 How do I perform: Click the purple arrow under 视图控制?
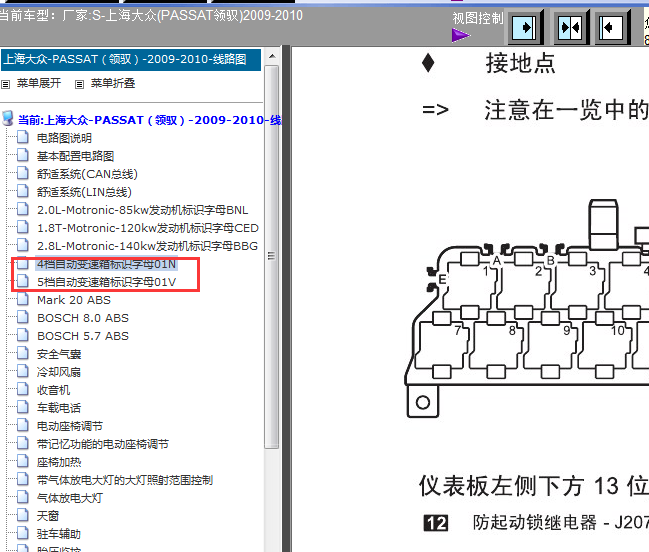461,35
